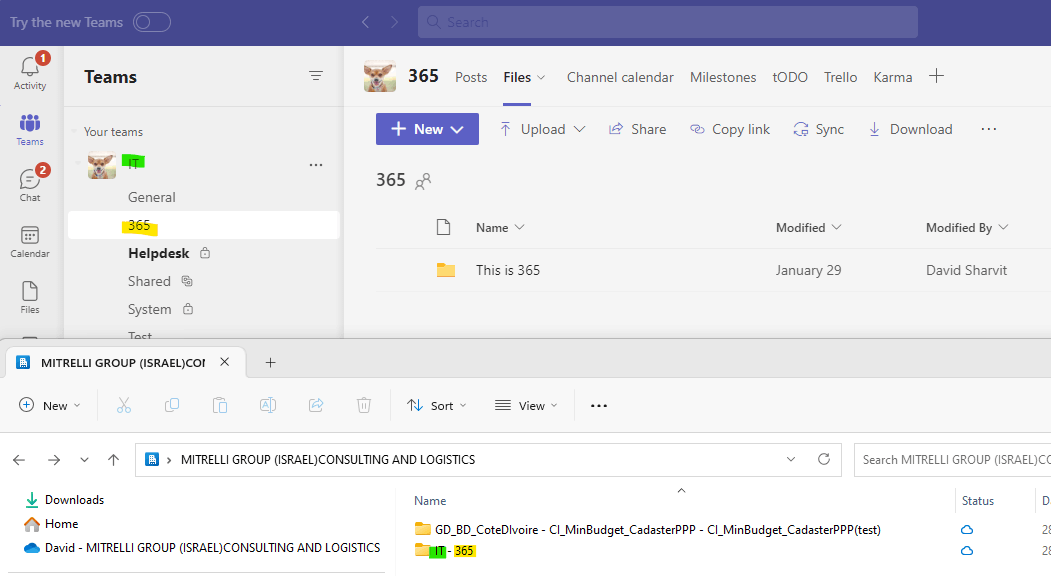
Task: Click the Delete trash icon in Explorer
Action: coord(363,405)
